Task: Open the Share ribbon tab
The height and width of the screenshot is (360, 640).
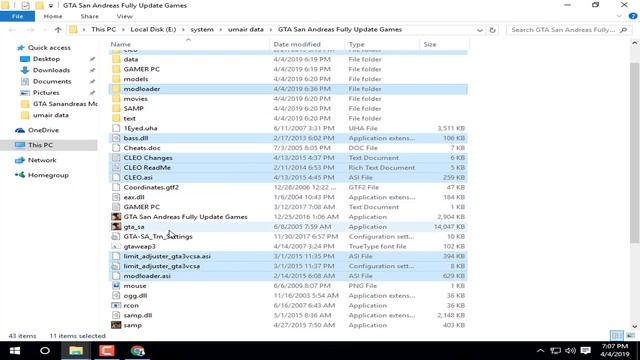Action: click(x=89, y=16)
